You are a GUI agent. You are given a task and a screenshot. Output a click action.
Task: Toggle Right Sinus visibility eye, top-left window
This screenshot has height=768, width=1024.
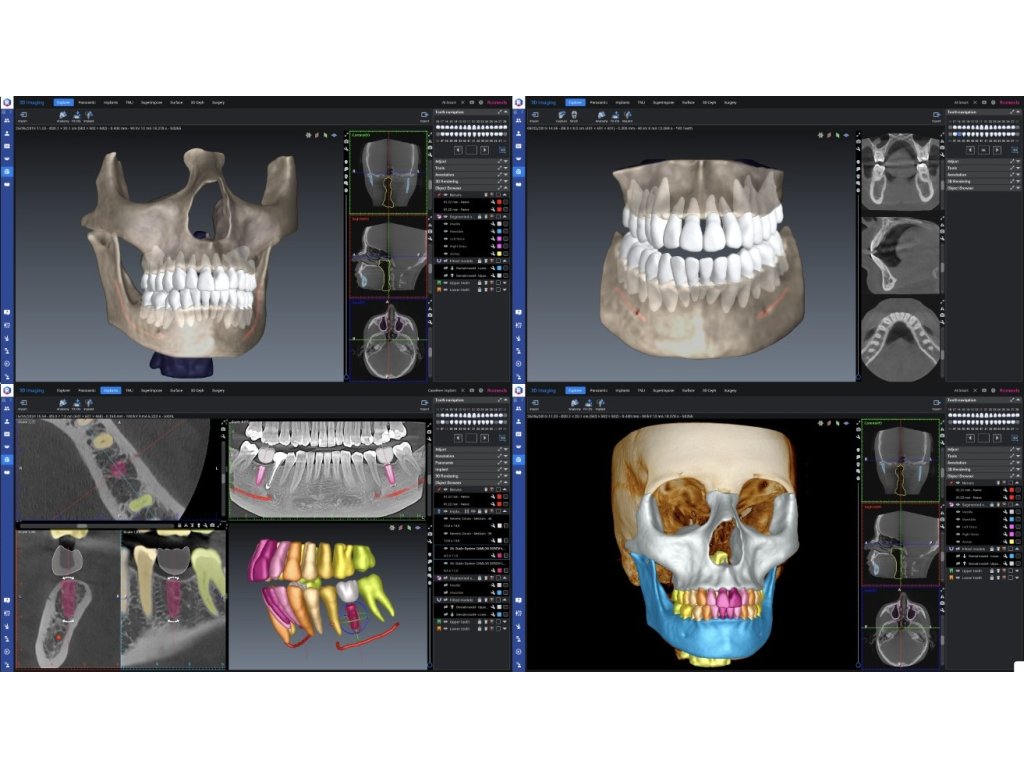click(446, 246)
